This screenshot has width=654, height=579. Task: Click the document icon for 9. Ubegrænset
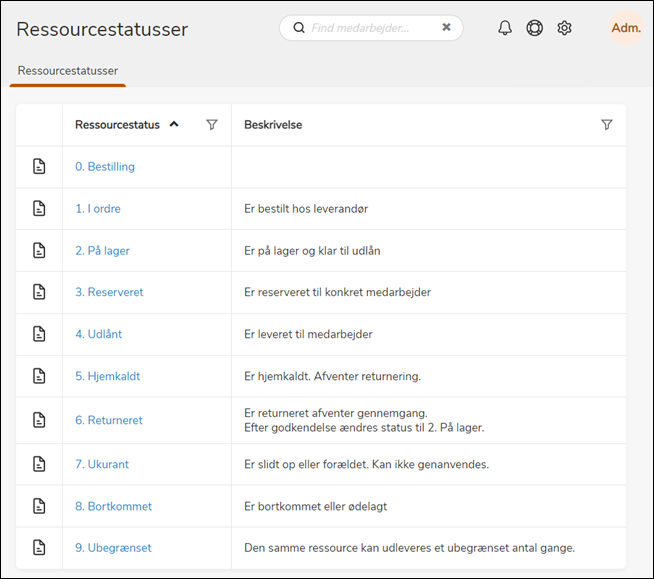click(39, 547)
